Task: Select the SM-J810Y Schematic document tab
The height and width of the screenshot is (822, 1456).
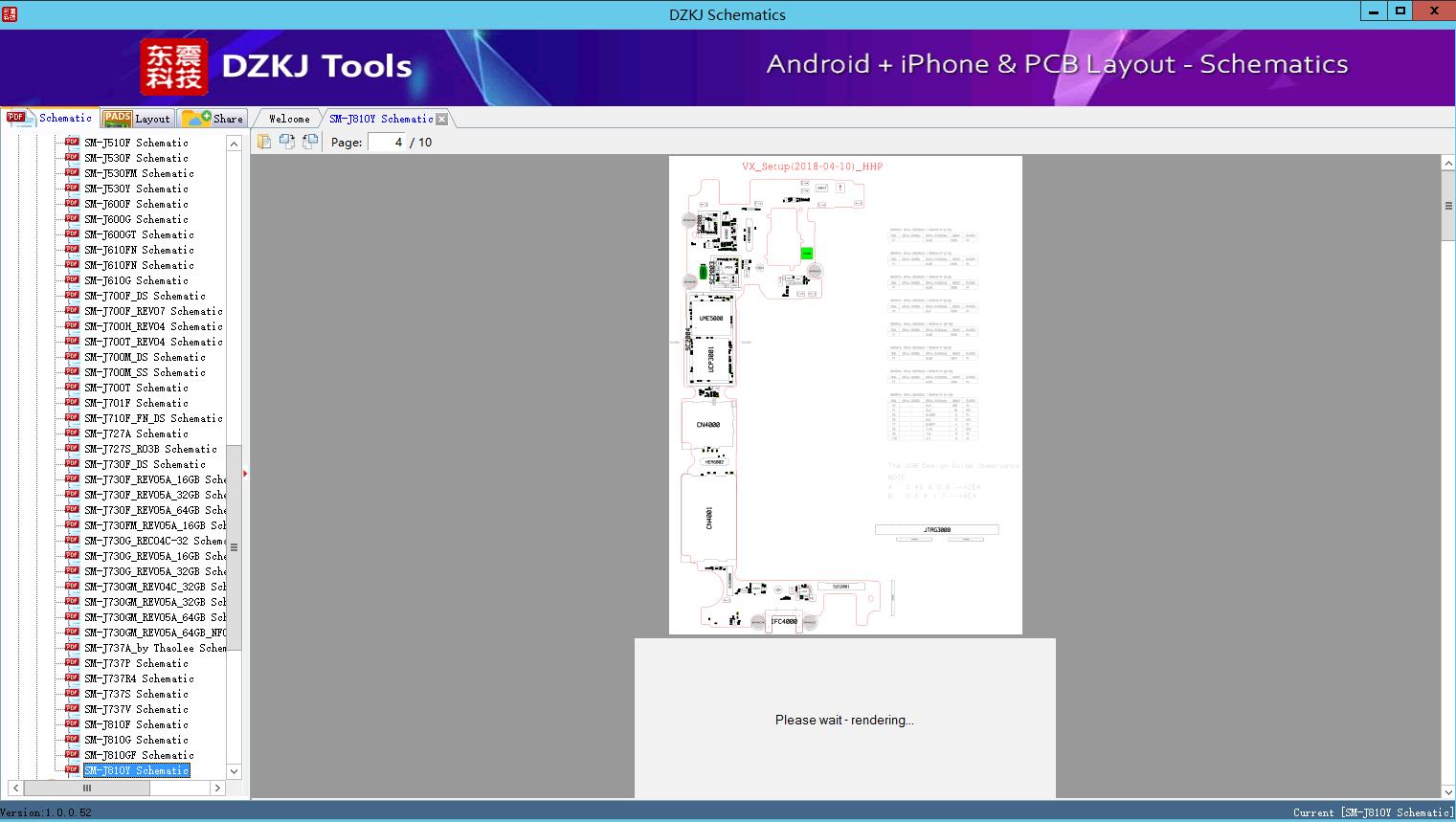Action: click(381, 119)
